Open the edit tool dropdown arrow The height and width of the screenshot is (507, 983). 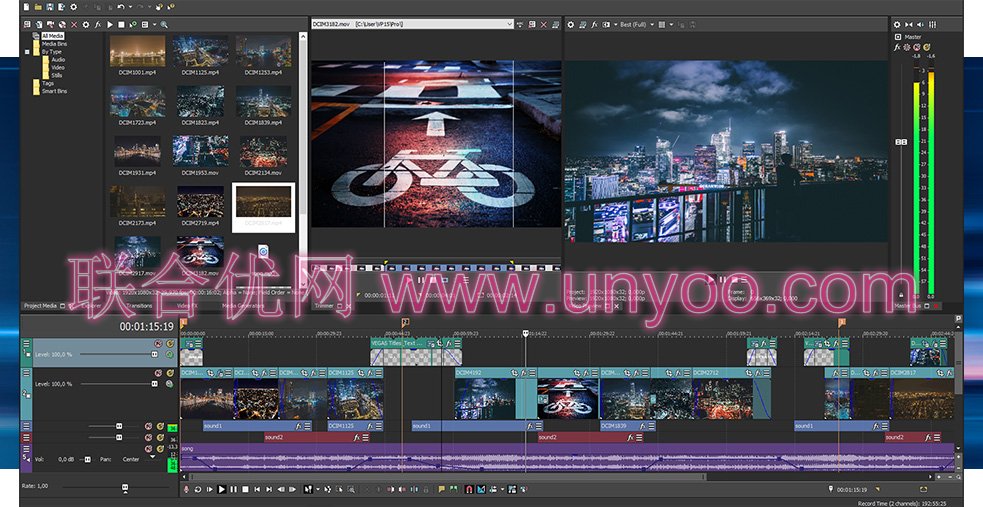point(318,489)
